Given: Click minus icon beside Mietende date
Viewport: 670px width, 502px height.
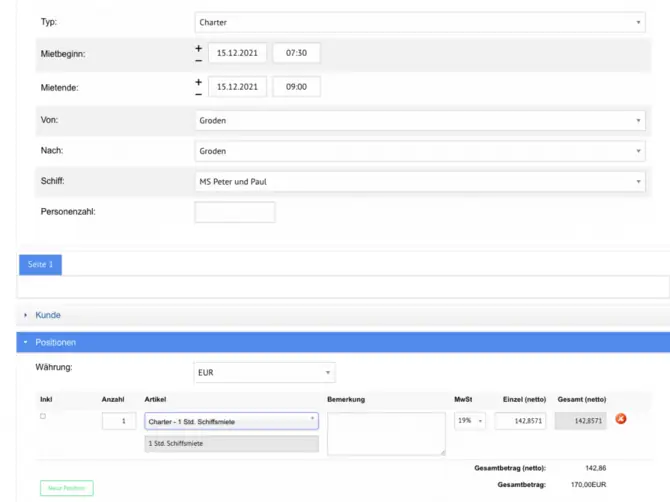Looking at the screenshot, I should point(198,94).
